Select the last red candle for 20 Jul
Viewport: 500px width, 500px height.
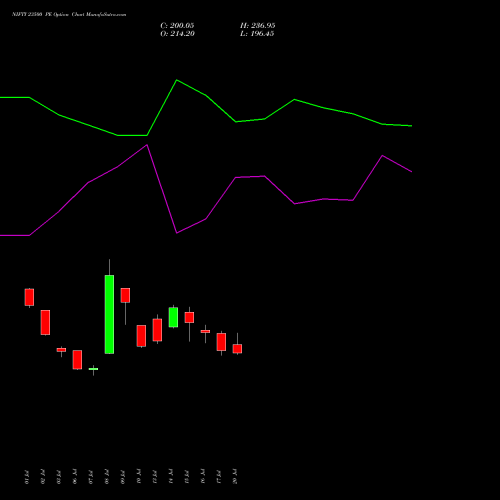coord(237,349)
